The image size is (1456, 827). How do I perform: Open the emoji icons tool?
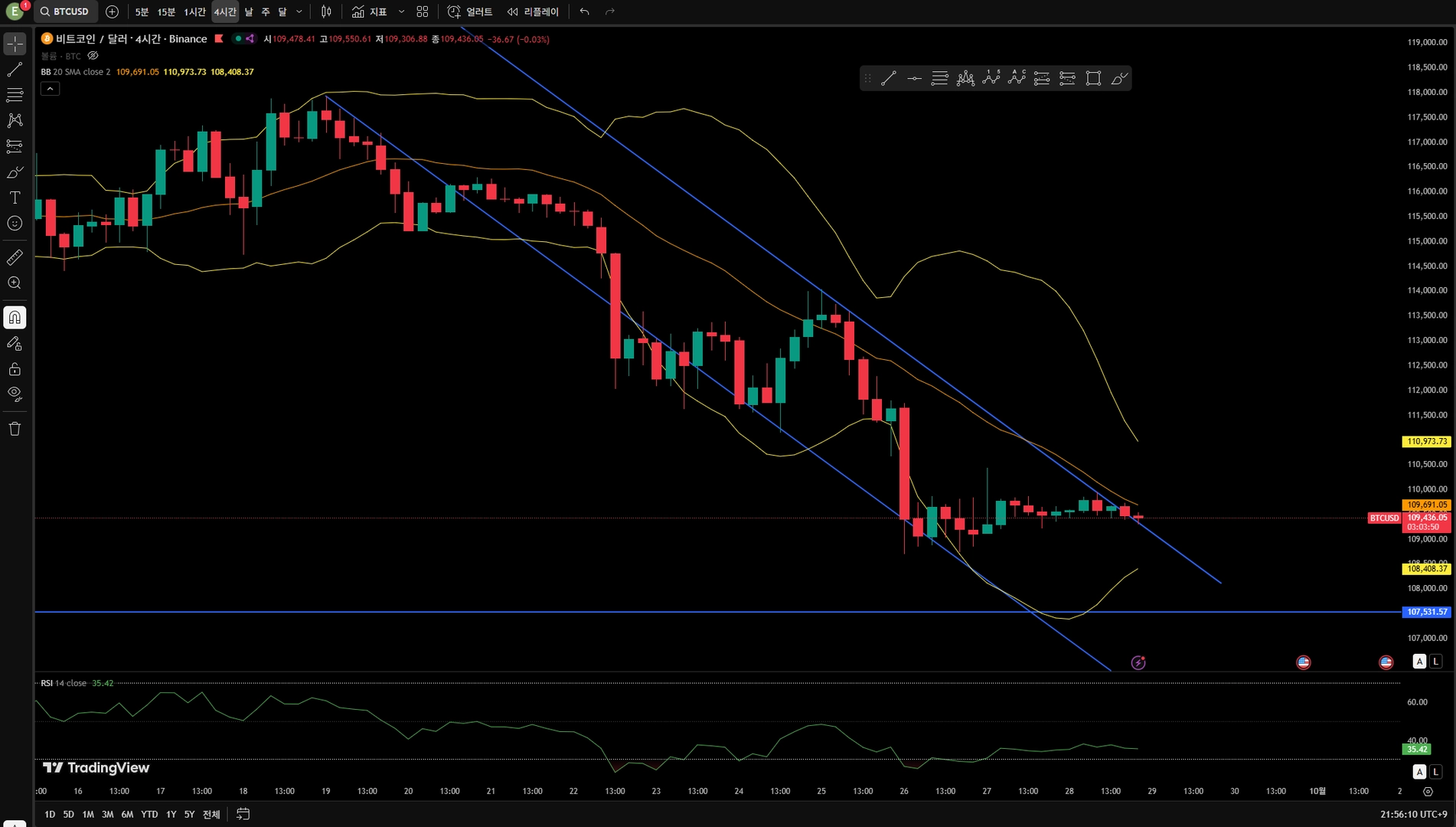(15, 224)
